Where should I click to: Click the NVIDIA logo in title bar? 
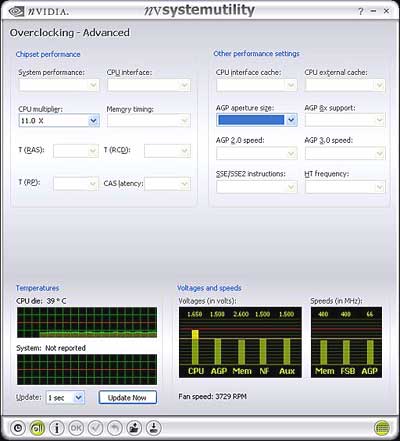click(x=38, y=11)
